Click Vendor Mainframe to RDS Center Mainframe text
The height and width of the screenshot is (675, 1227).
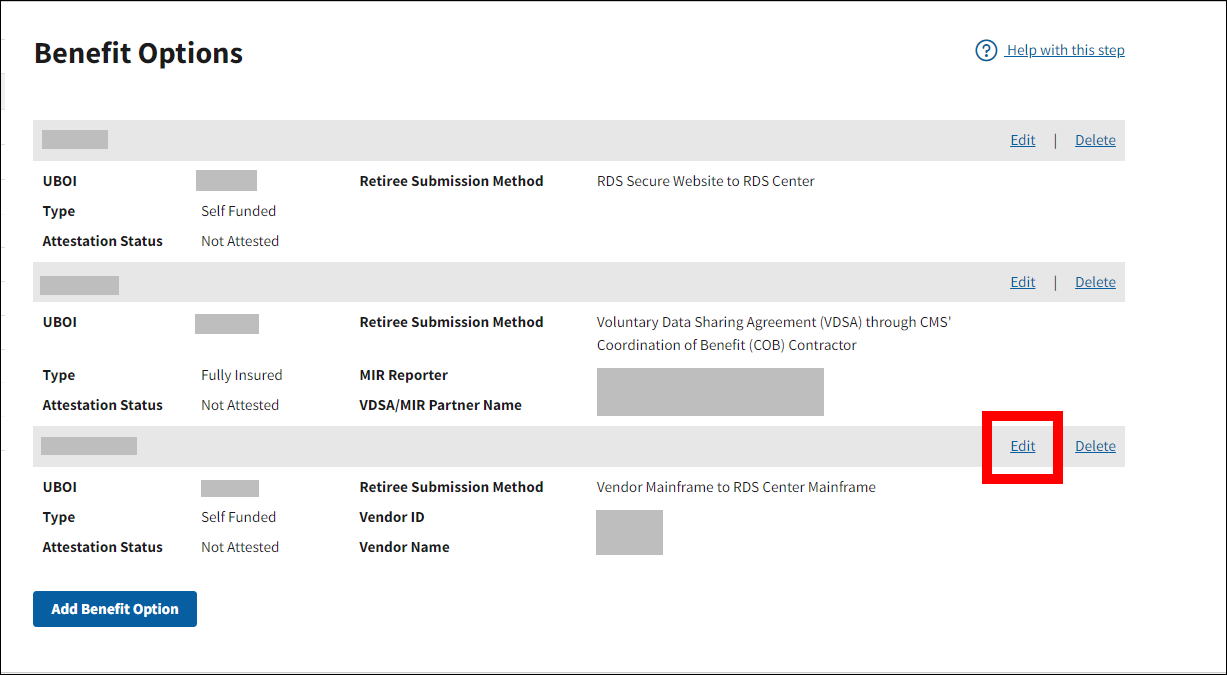coord(736,487)
